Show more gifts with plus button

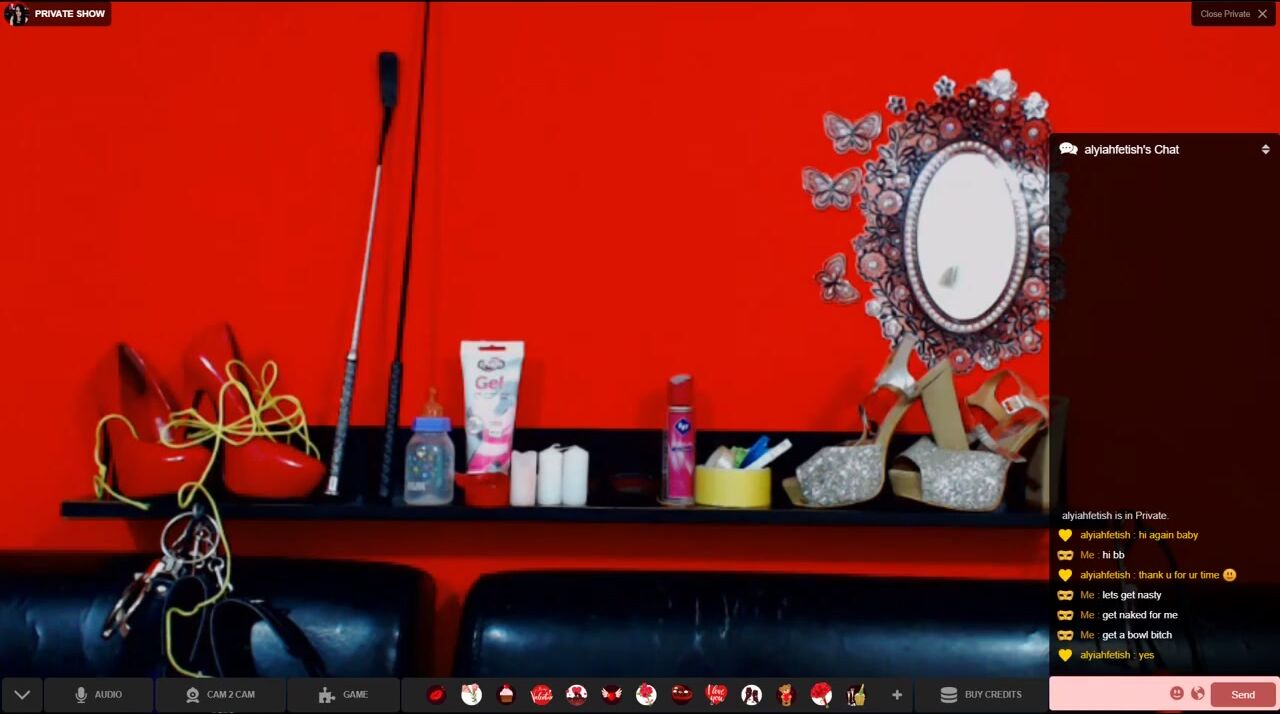[x=897, y=695]
